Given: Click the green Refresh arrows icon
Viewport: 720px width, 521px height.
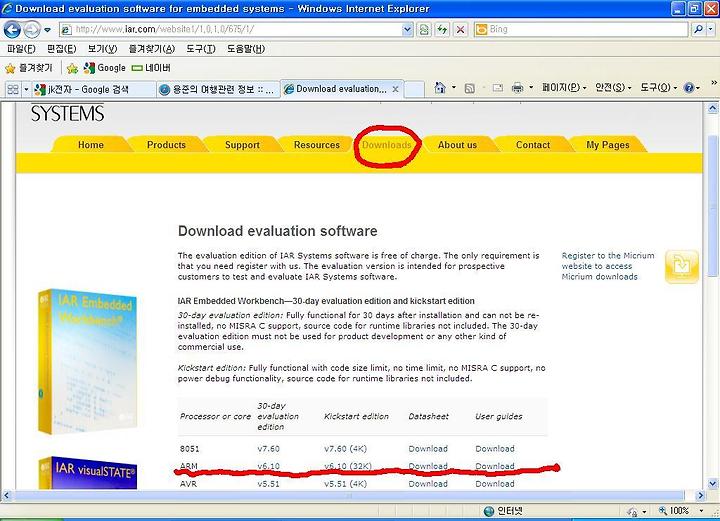Looking at the screenshot, I should [442, 30].
